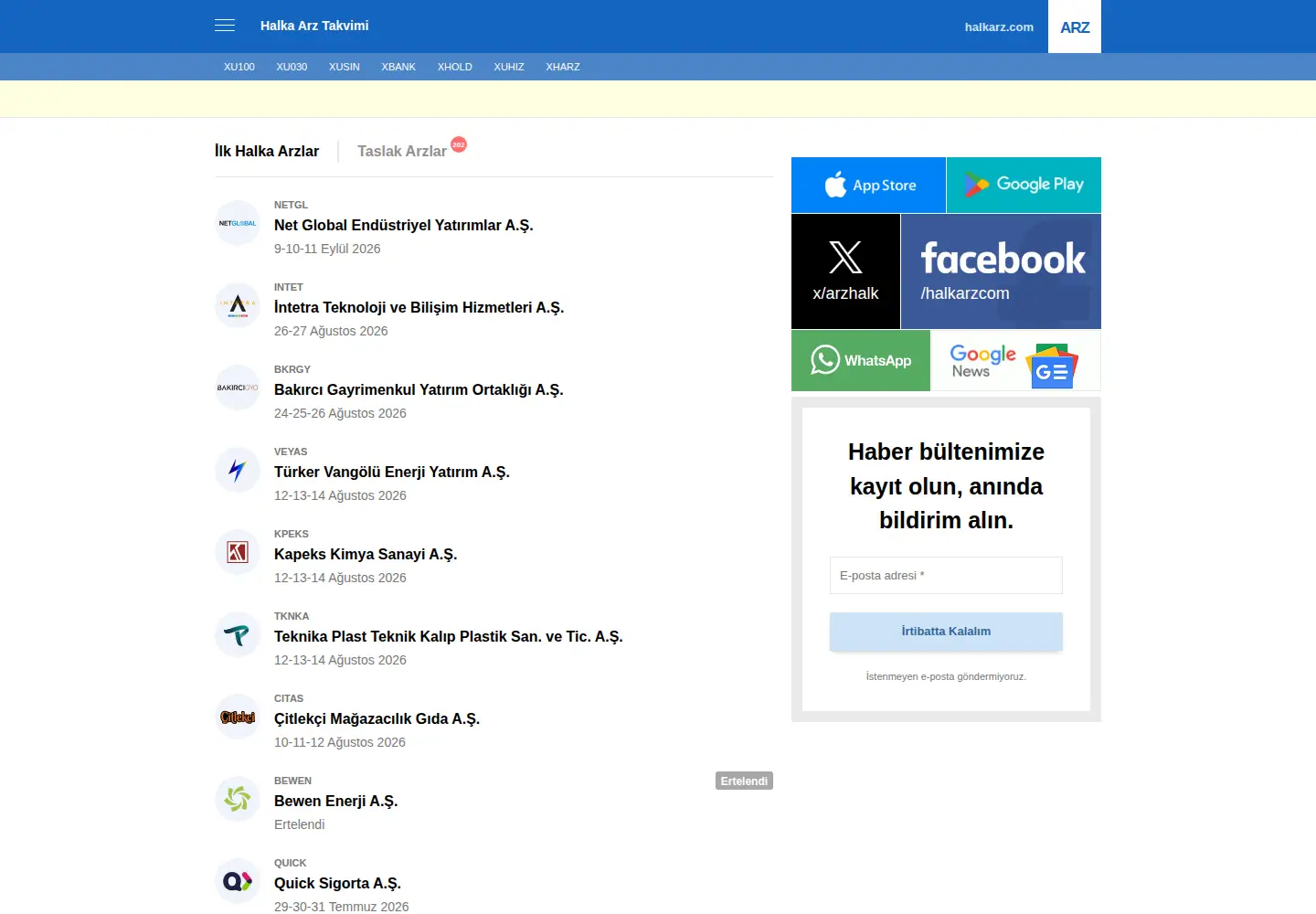1316x914 pixels.
Task: Open Türker Vangölü lightning logo
Action: click(x=238, y=470)
